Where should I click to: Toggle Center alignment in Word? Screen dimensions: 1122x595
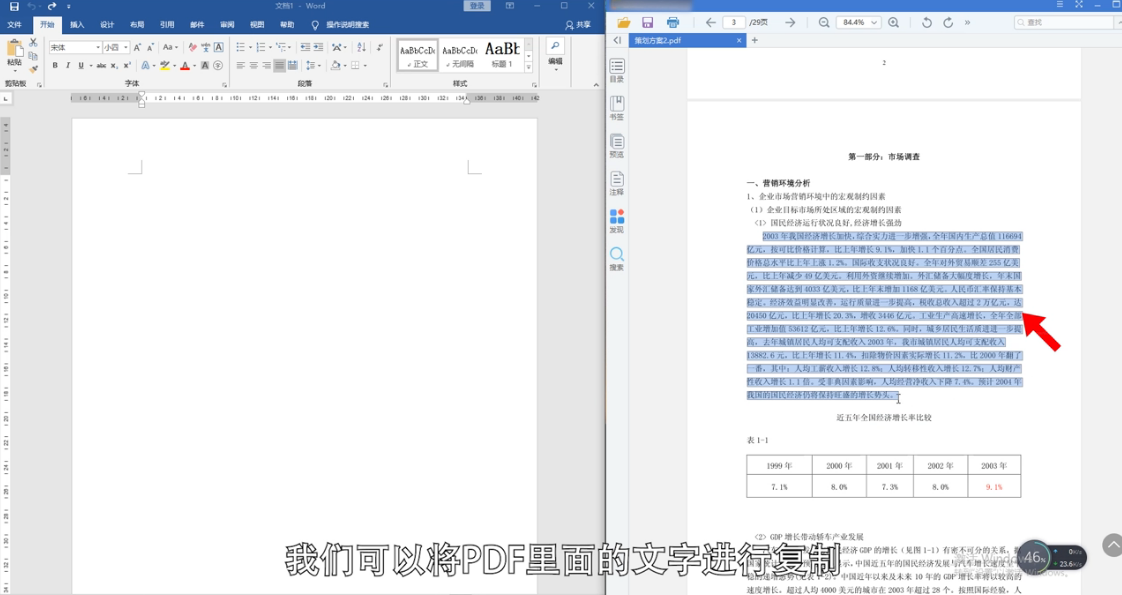[x=253, y=66]
